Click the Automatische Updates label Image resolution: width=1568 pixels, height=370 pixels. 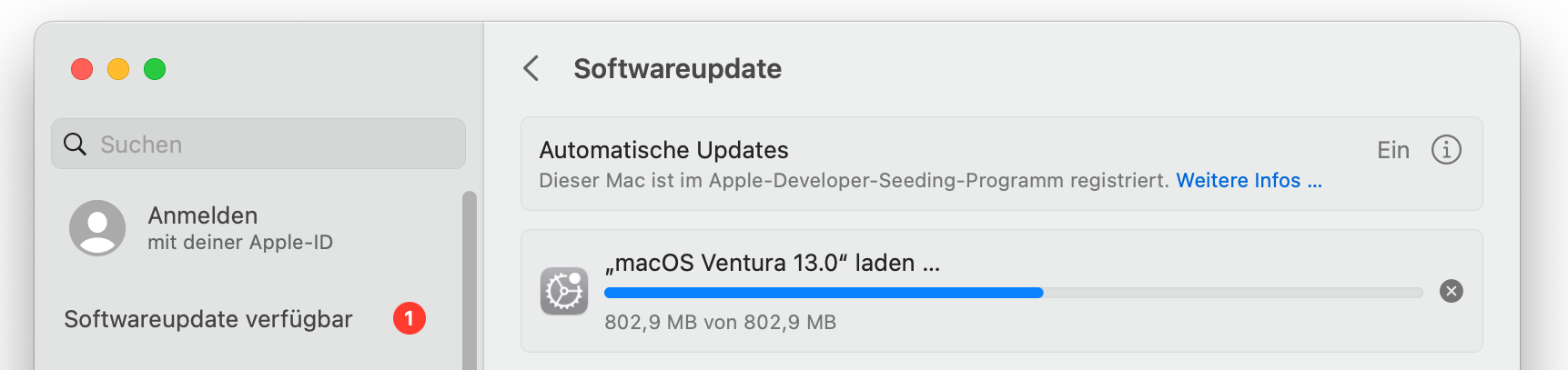coord(663,150)
